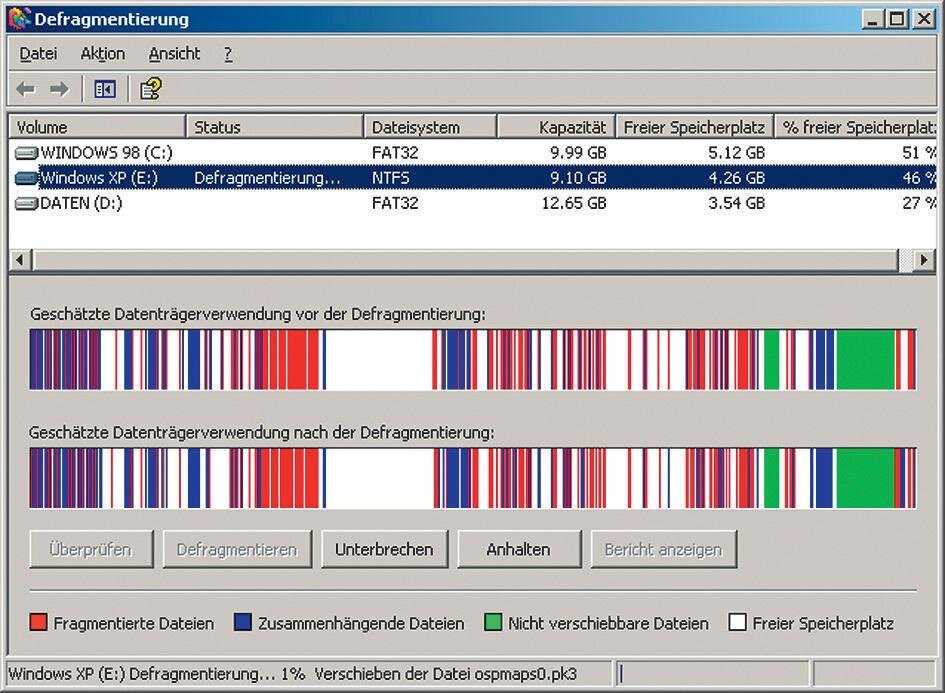Open the Datei menu
Screen dimensions: 945x693
[38, 54]
